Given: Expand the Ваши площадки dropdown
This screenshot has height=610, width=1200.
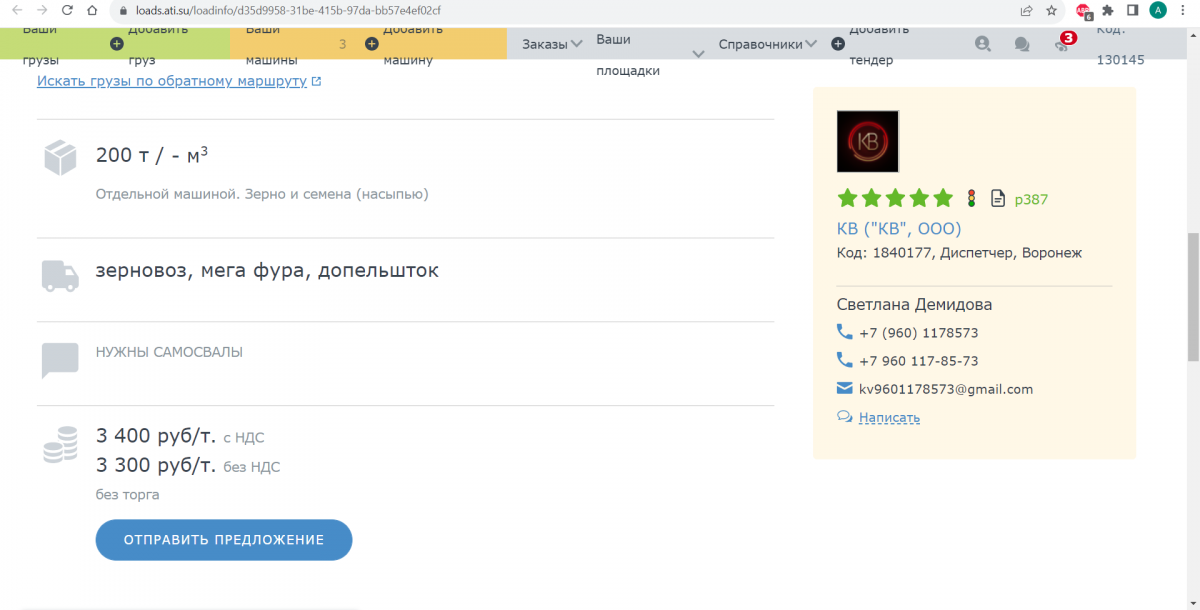Looking at the screenshot, I should (x=698, y=54).
